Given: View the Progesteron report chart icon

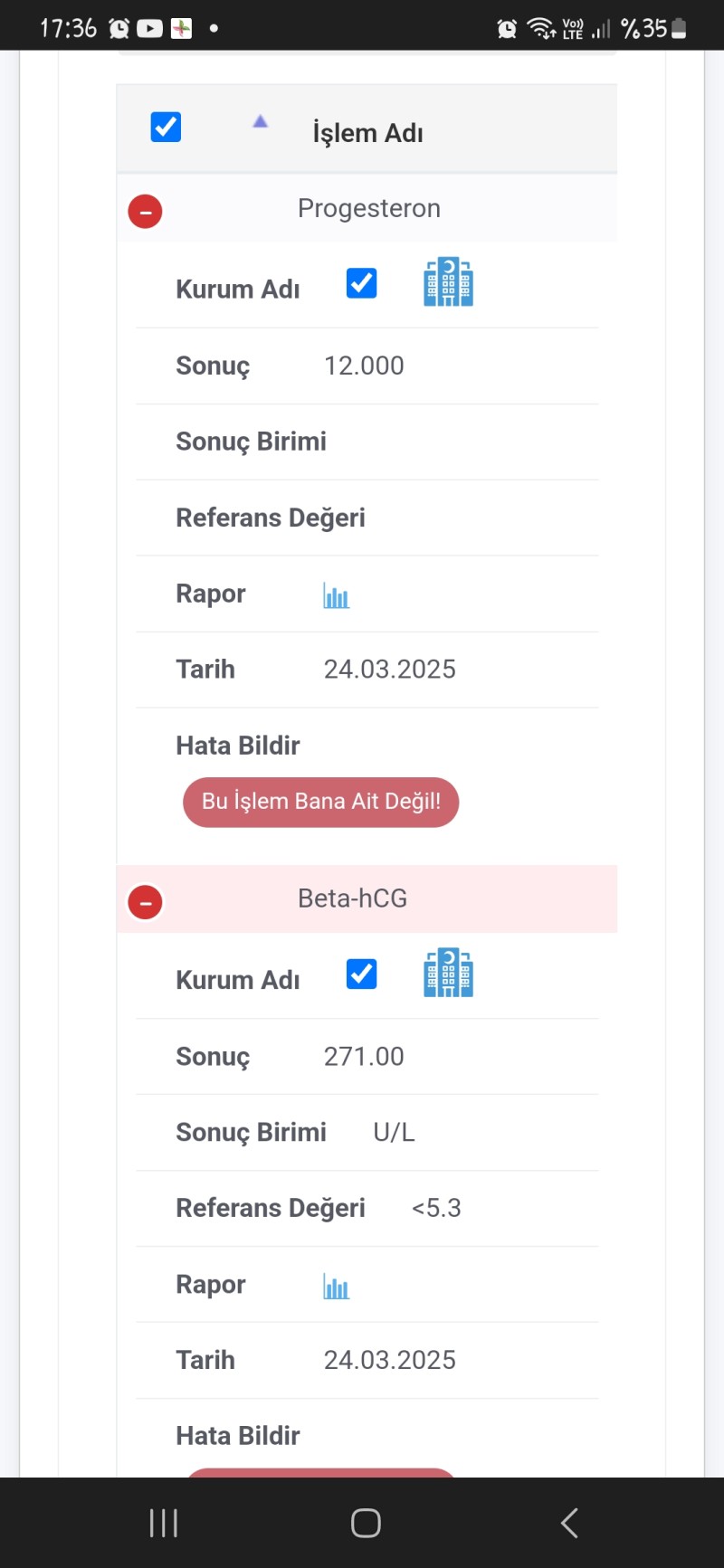Looking at the screenshot, I should [x=336, y=595].
